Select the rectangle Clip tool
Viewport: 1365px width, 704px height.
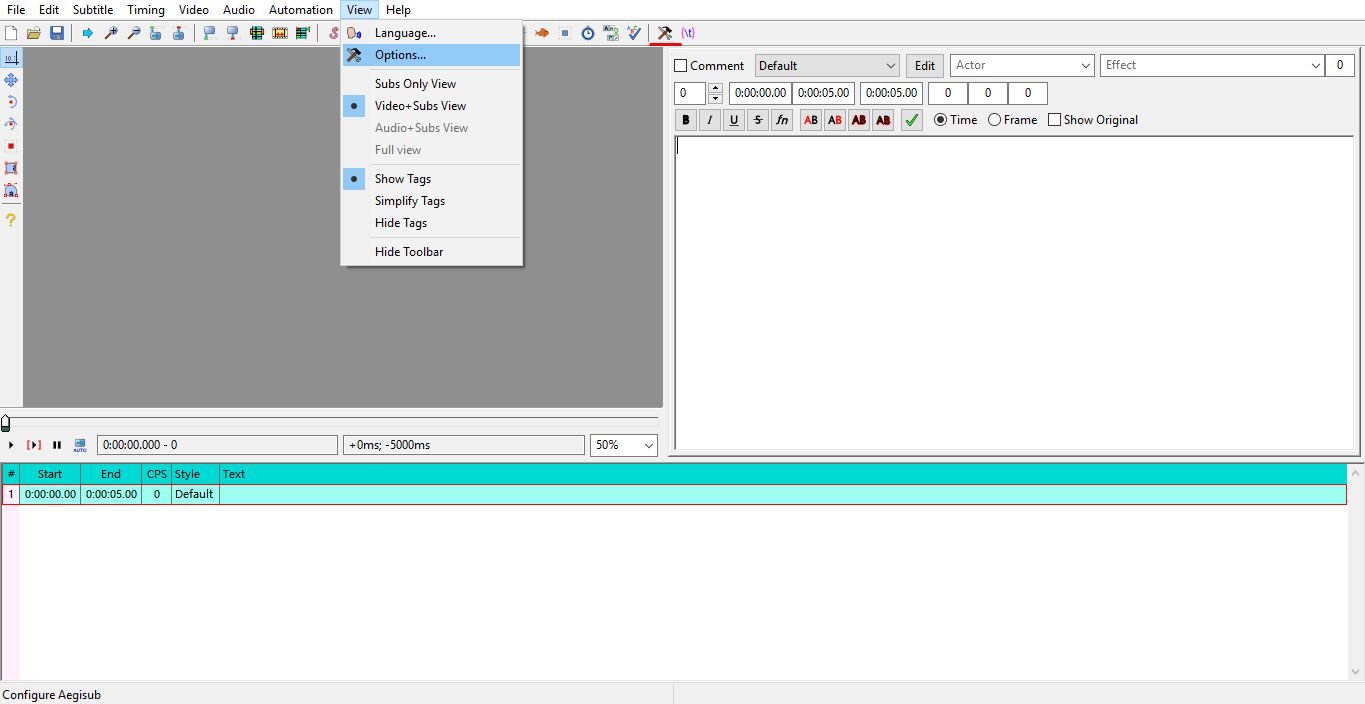click(x=11, y=168)
